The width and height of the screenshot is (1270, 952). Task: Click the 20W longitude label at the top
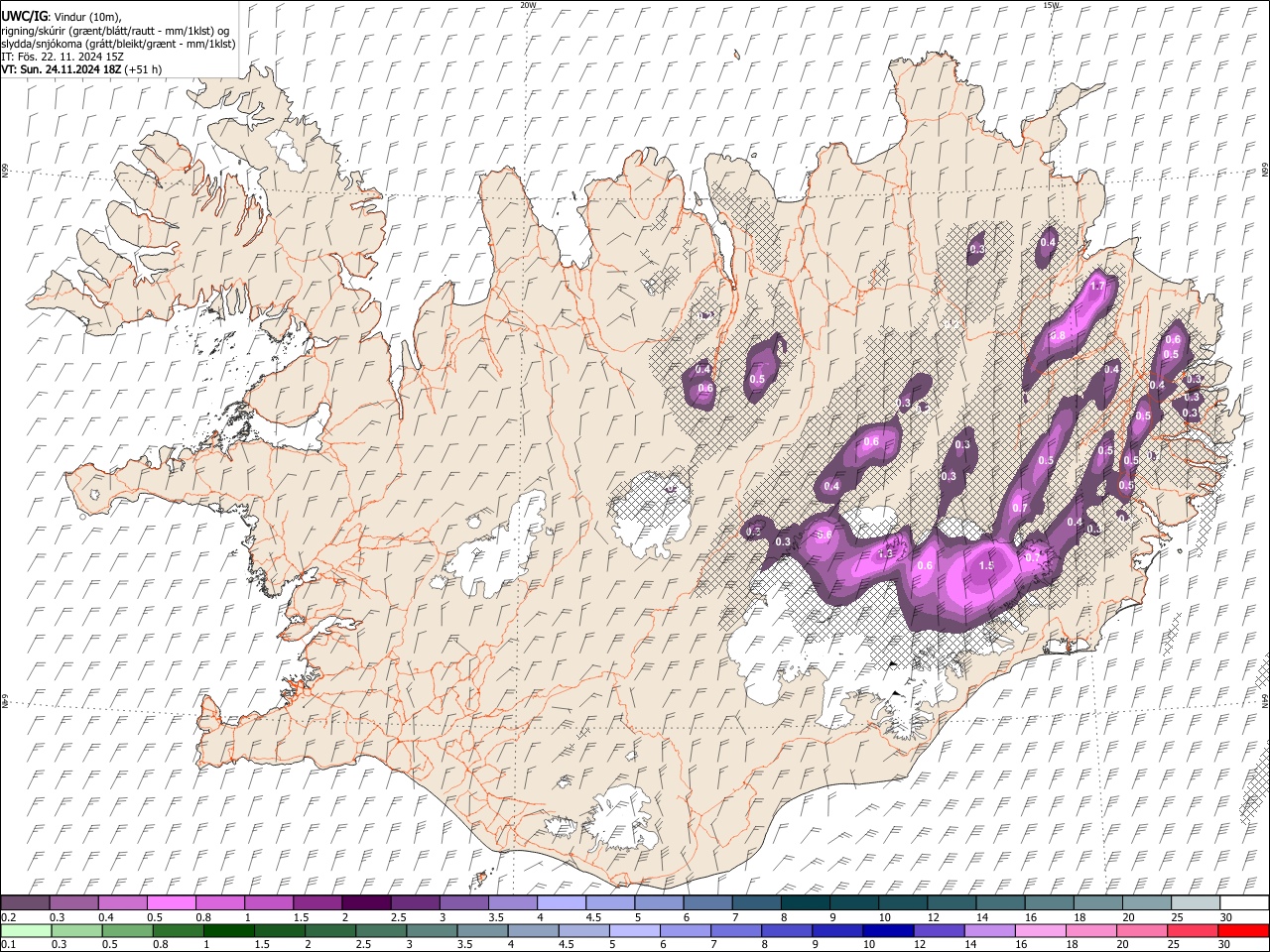528,5
